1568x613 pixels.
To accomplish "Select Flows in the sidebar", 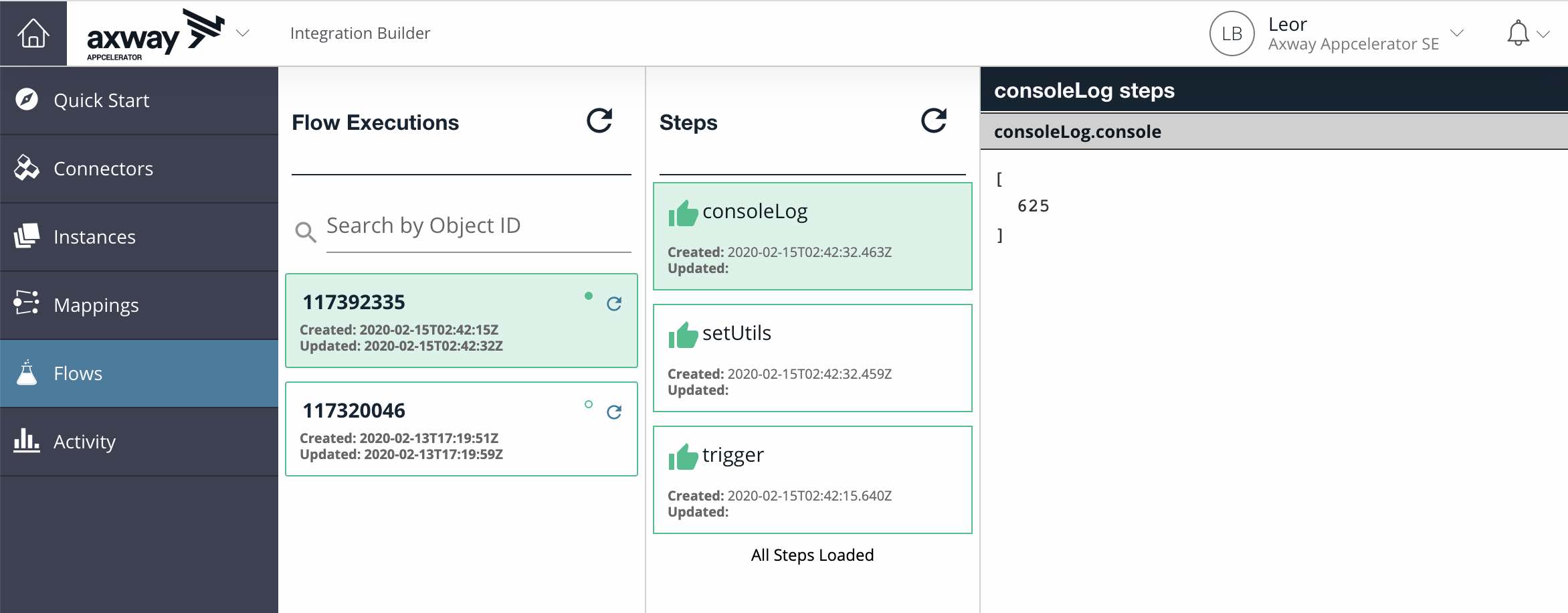I will coord(139,373).
